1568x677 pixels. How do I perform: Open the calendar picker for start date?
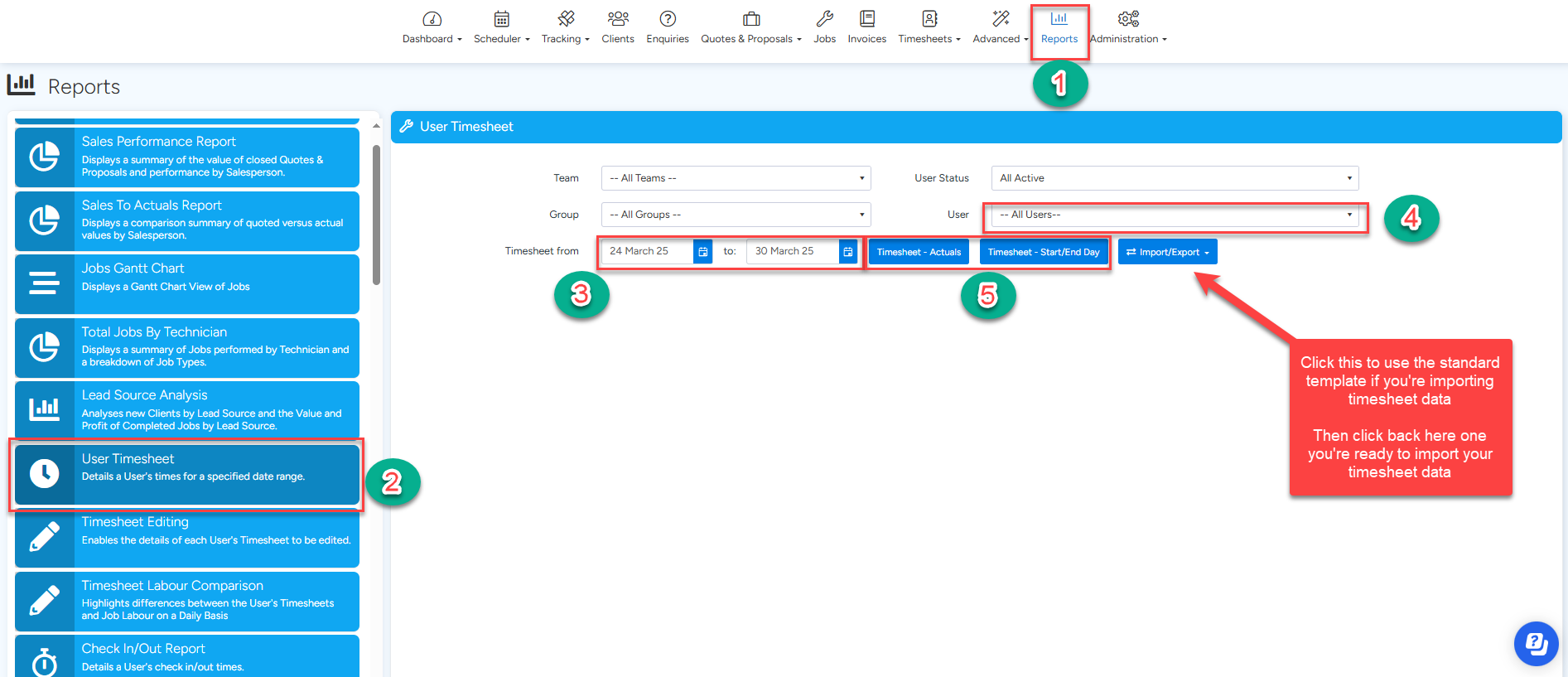coord(702,252)
